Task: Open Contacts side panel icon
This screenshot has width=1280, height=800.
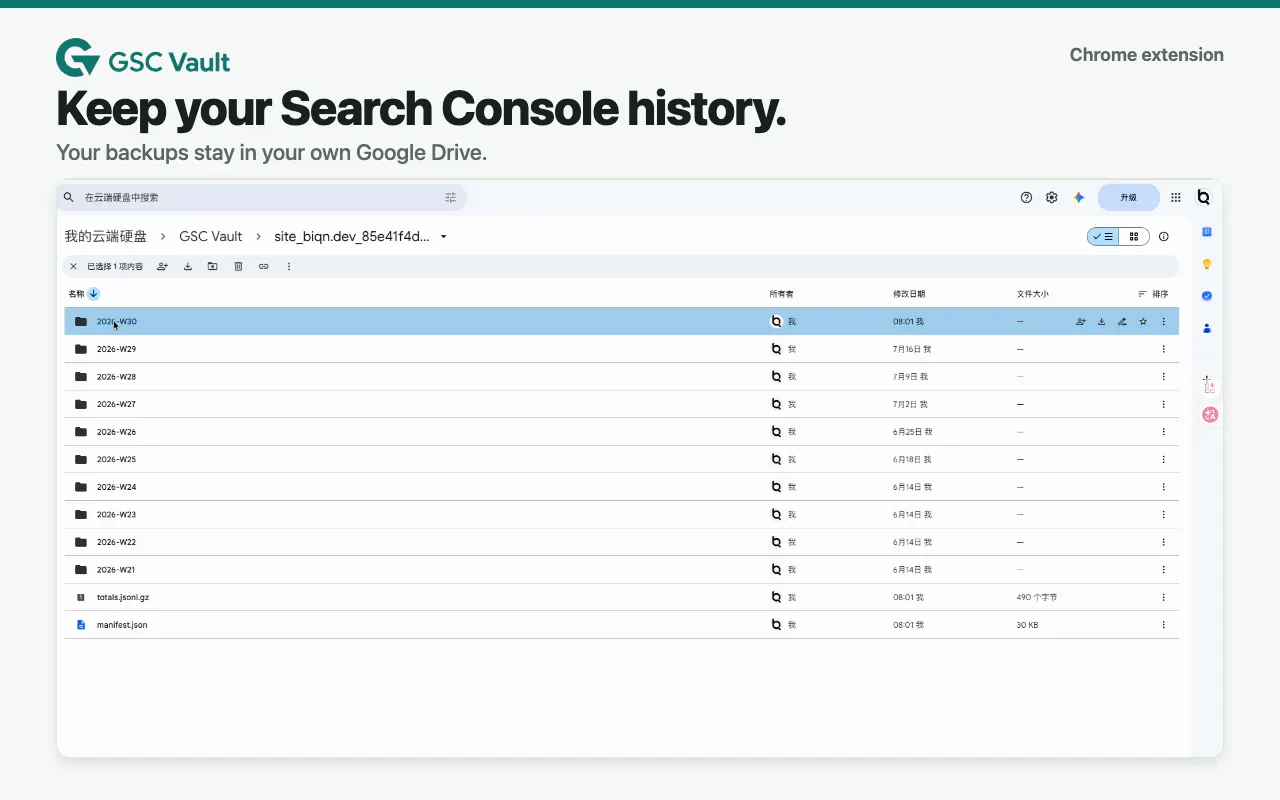Action: coord(1207,328)
